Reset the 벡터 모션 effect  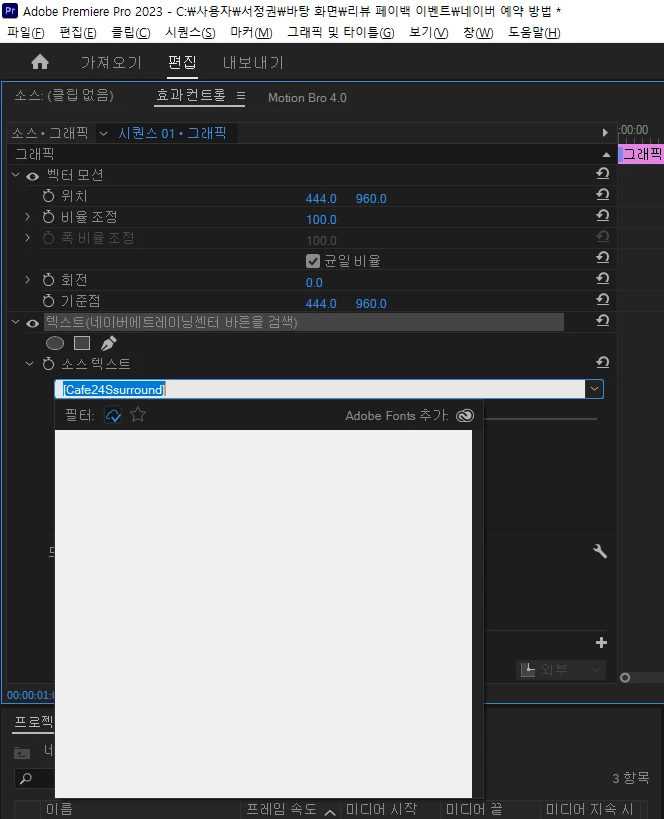tap(603, 174)
